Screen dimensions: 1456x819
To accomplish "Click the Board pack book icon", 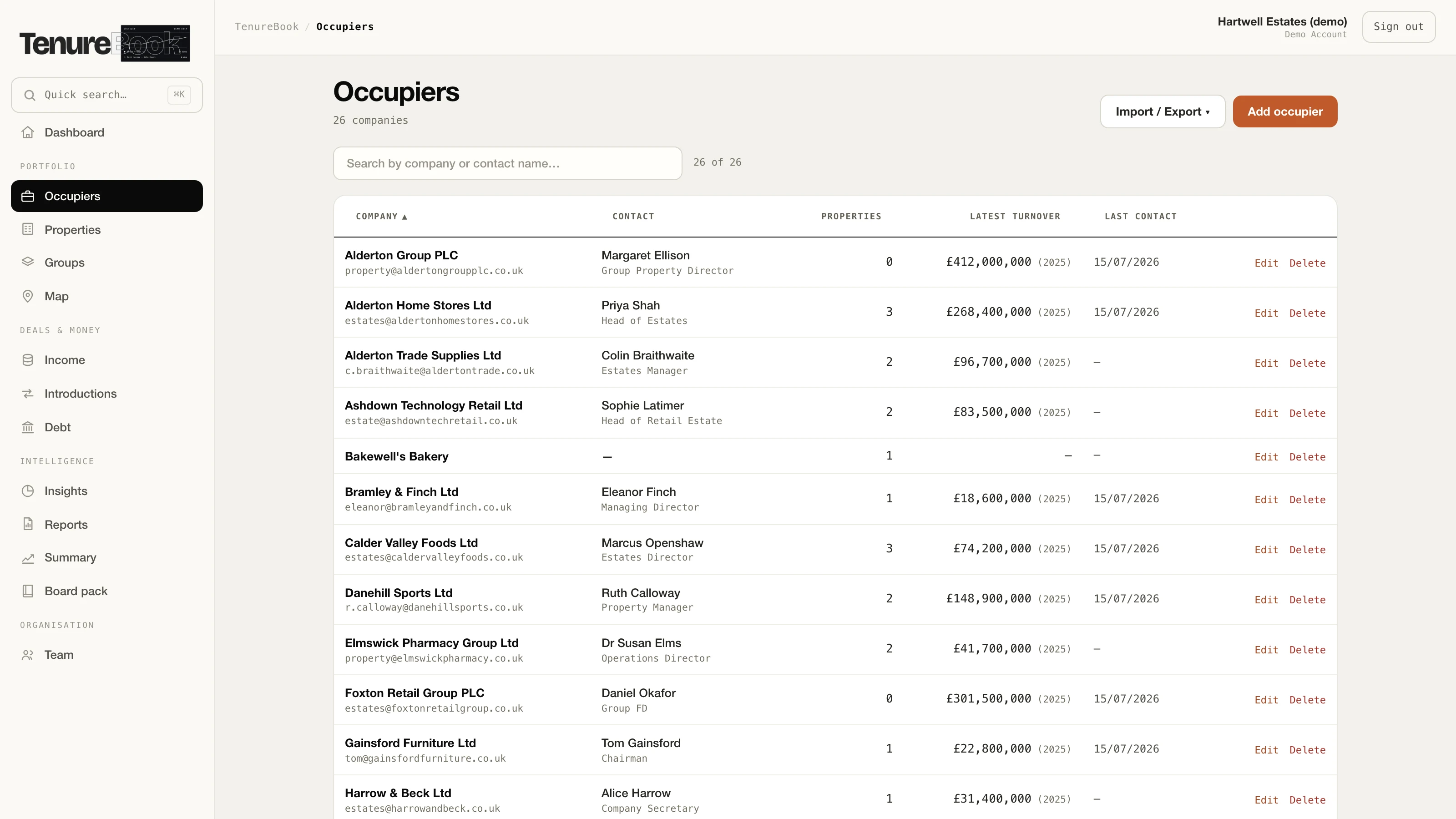I will click(28, 591).
